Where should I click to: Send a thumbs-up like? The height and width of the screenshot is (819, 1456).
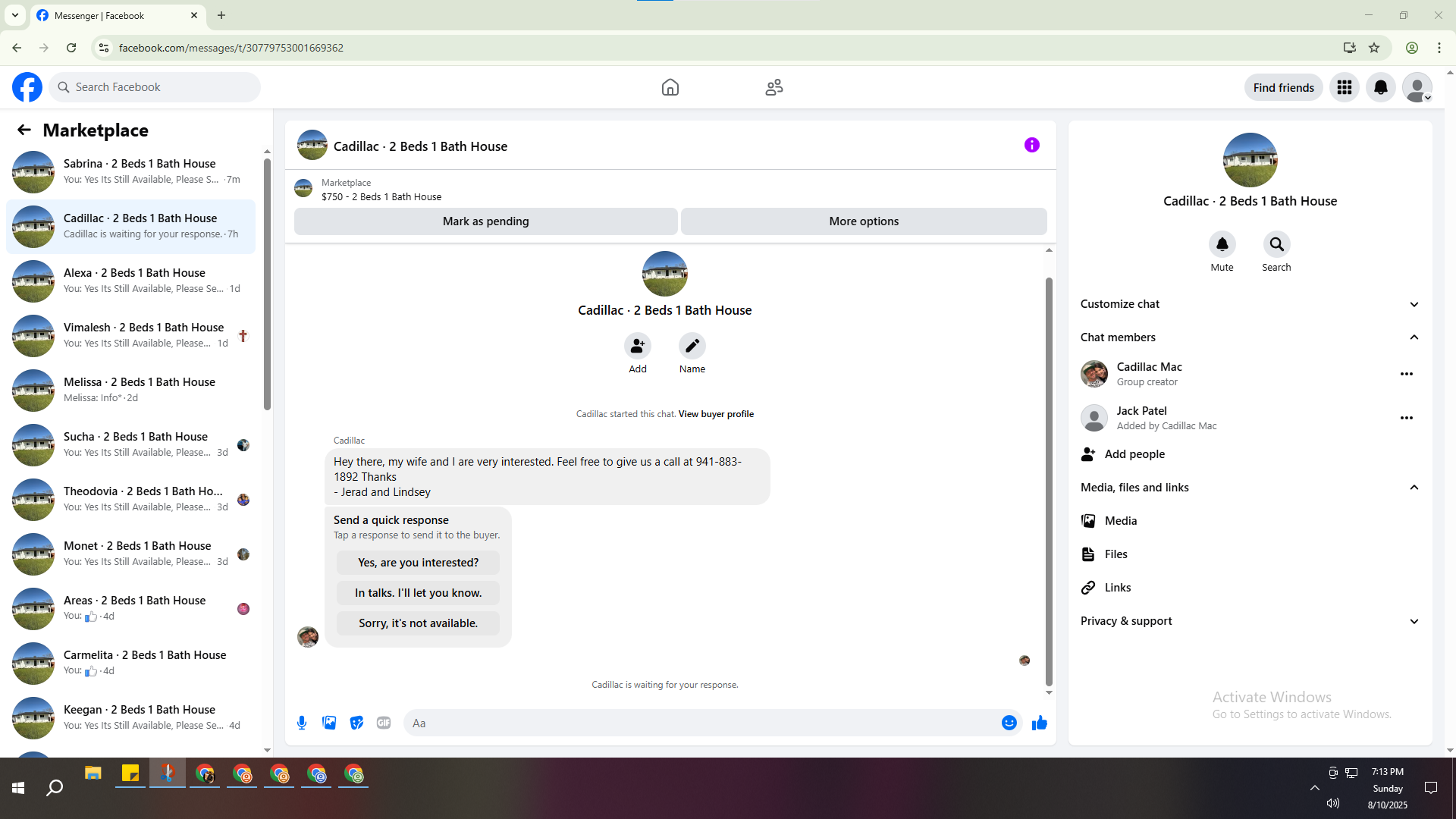pos(1039,723)
